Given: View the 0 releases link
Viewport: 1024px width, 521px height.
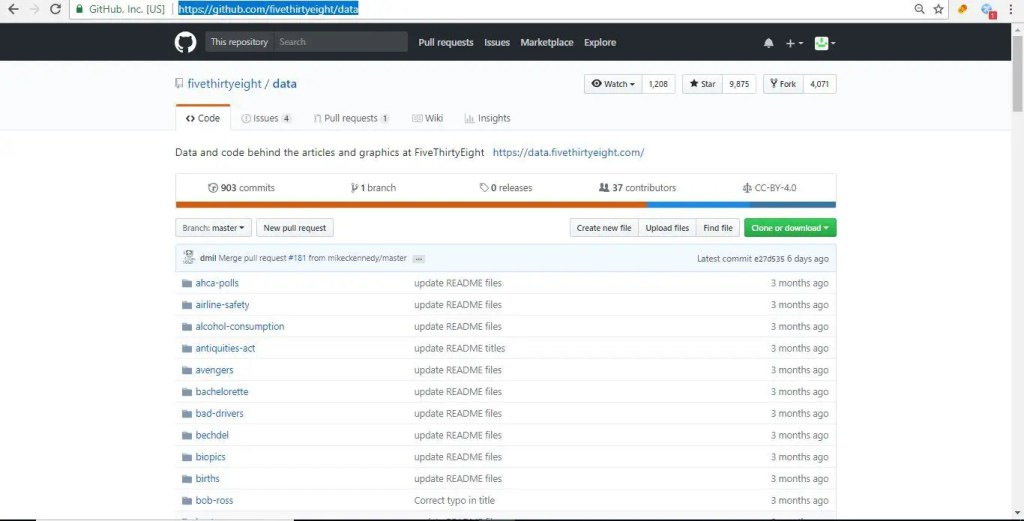Looking at the screenshot, I should [x=505, y=188].
